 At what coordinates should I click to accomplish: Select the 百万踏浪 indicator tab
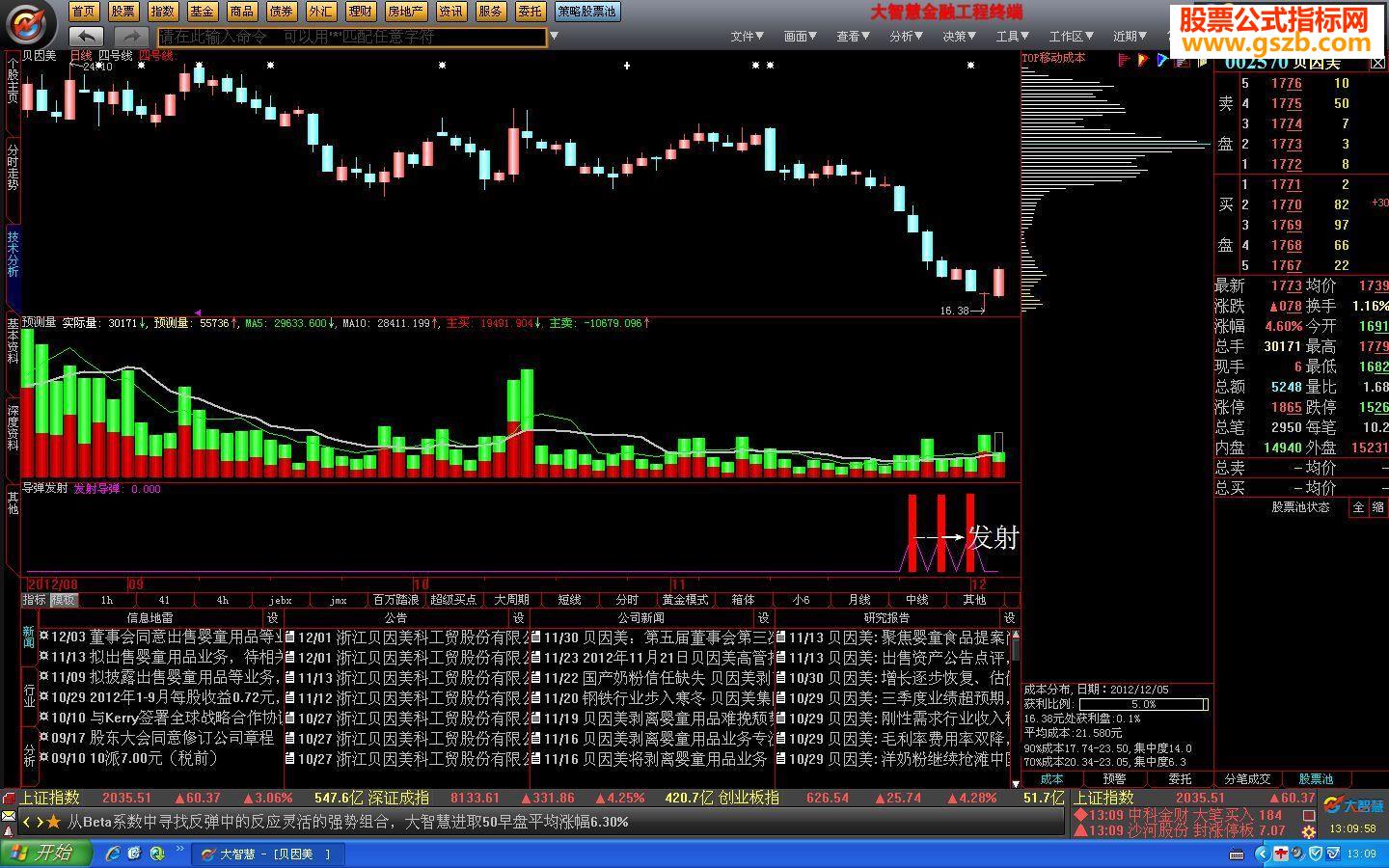396,600
